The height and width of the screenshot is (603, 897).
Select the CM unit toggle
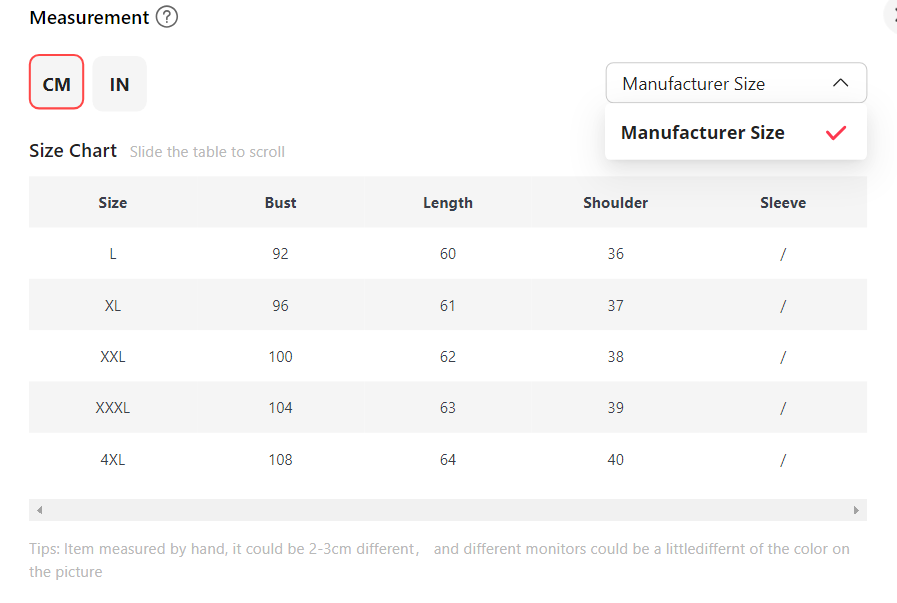(57, 83)
